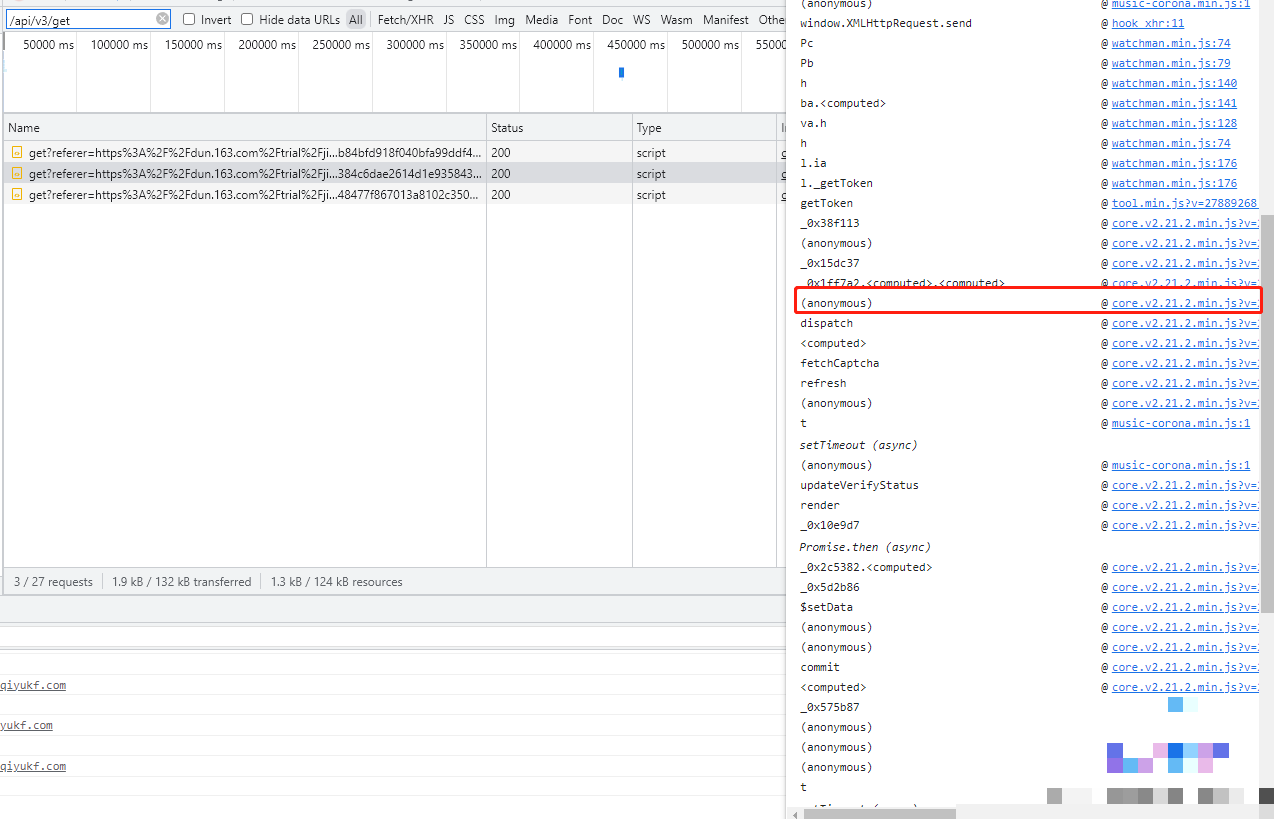The image size is (1274, 819).
Task: Click script icon of request ending b84bfd918f040bfa99ddf4
Action: pyautogui.click(x=17, y=153)
